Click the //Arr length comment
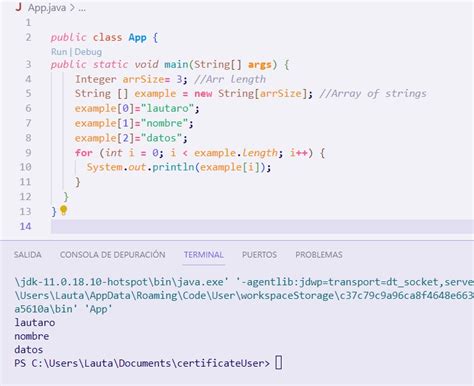The width and height of the screenshot is (474, 386). tap(230, 79)
